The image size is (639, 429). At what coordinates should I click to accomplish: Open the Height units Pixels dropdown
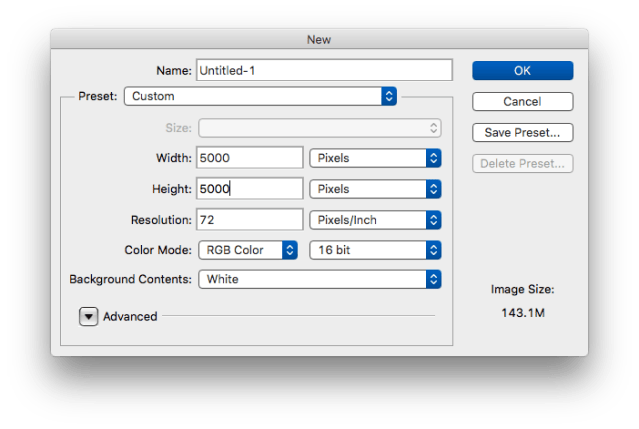click(x=375, y=189)
